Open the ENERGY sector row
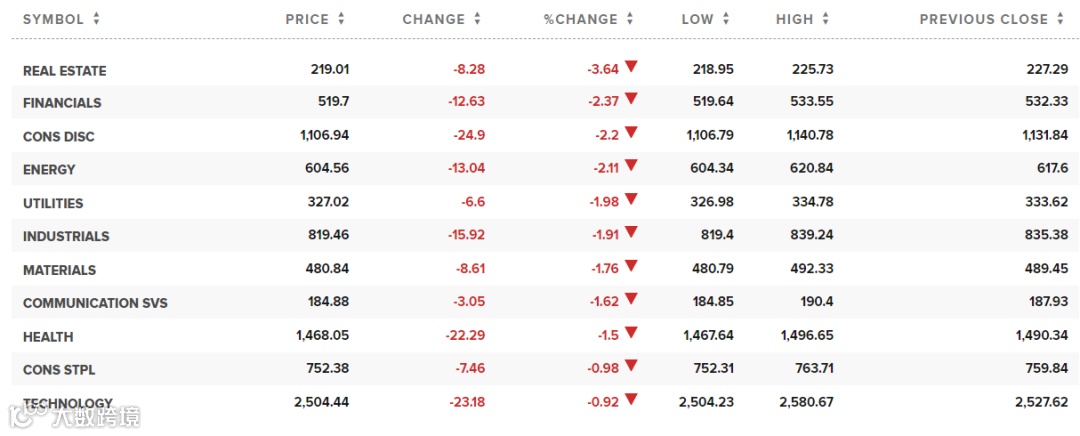The image size is (1080, 436). click(49, 170)
